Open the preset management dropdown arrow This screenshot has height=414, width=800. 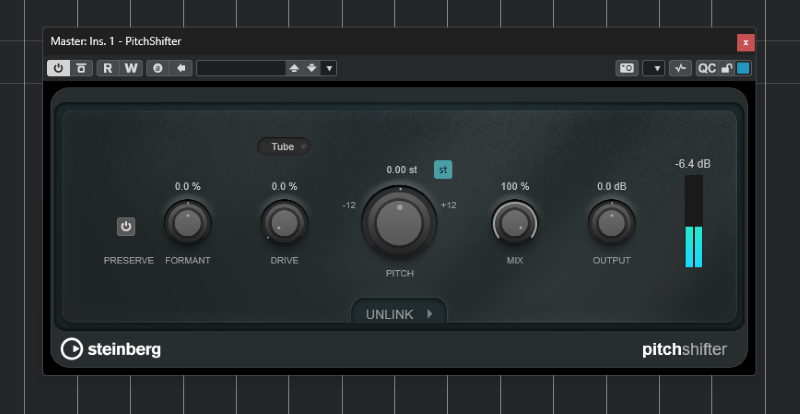click(x=330, y=68)
